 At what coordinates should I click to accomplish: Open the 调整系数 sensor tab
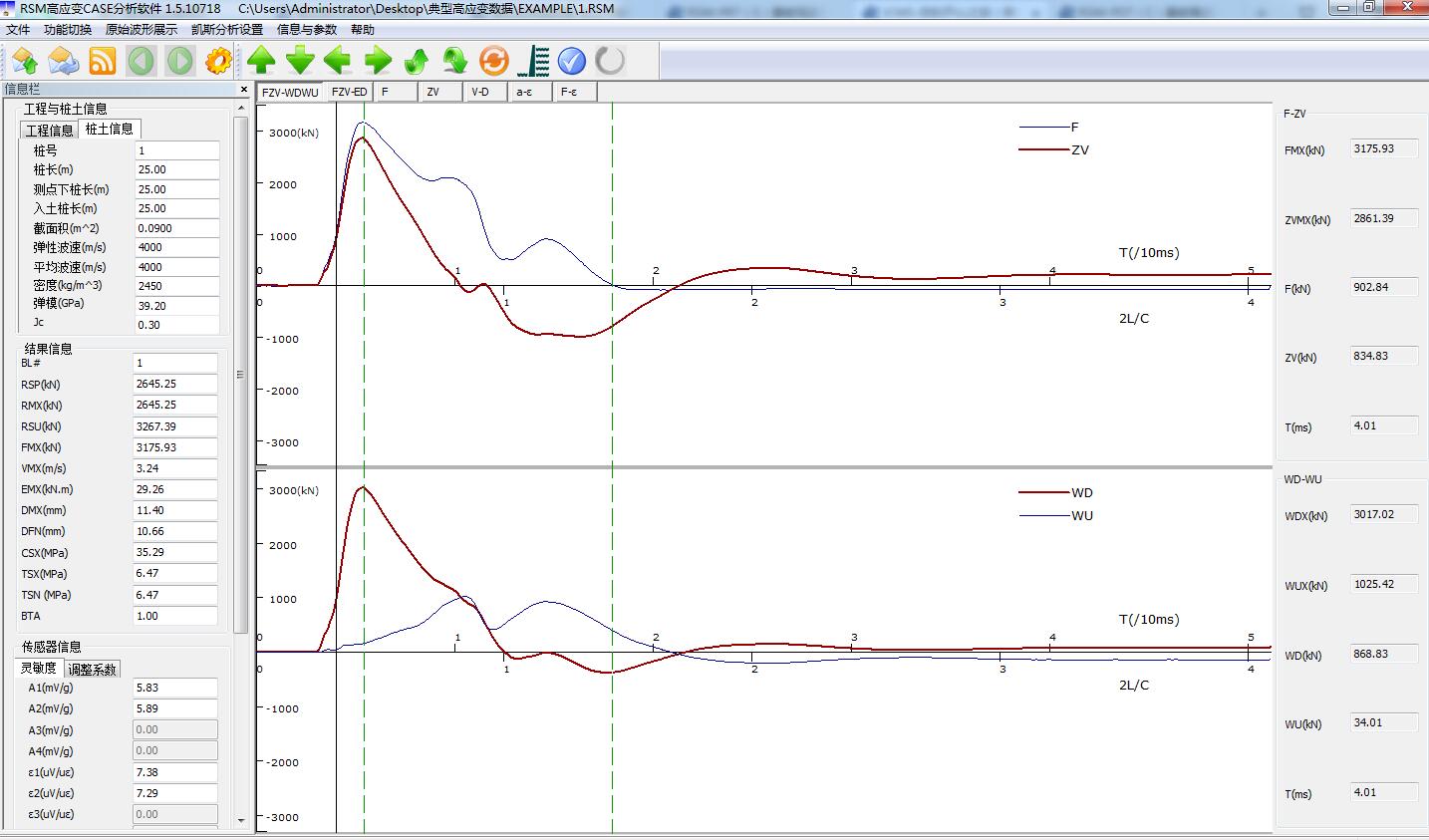(x=92, y=670)
